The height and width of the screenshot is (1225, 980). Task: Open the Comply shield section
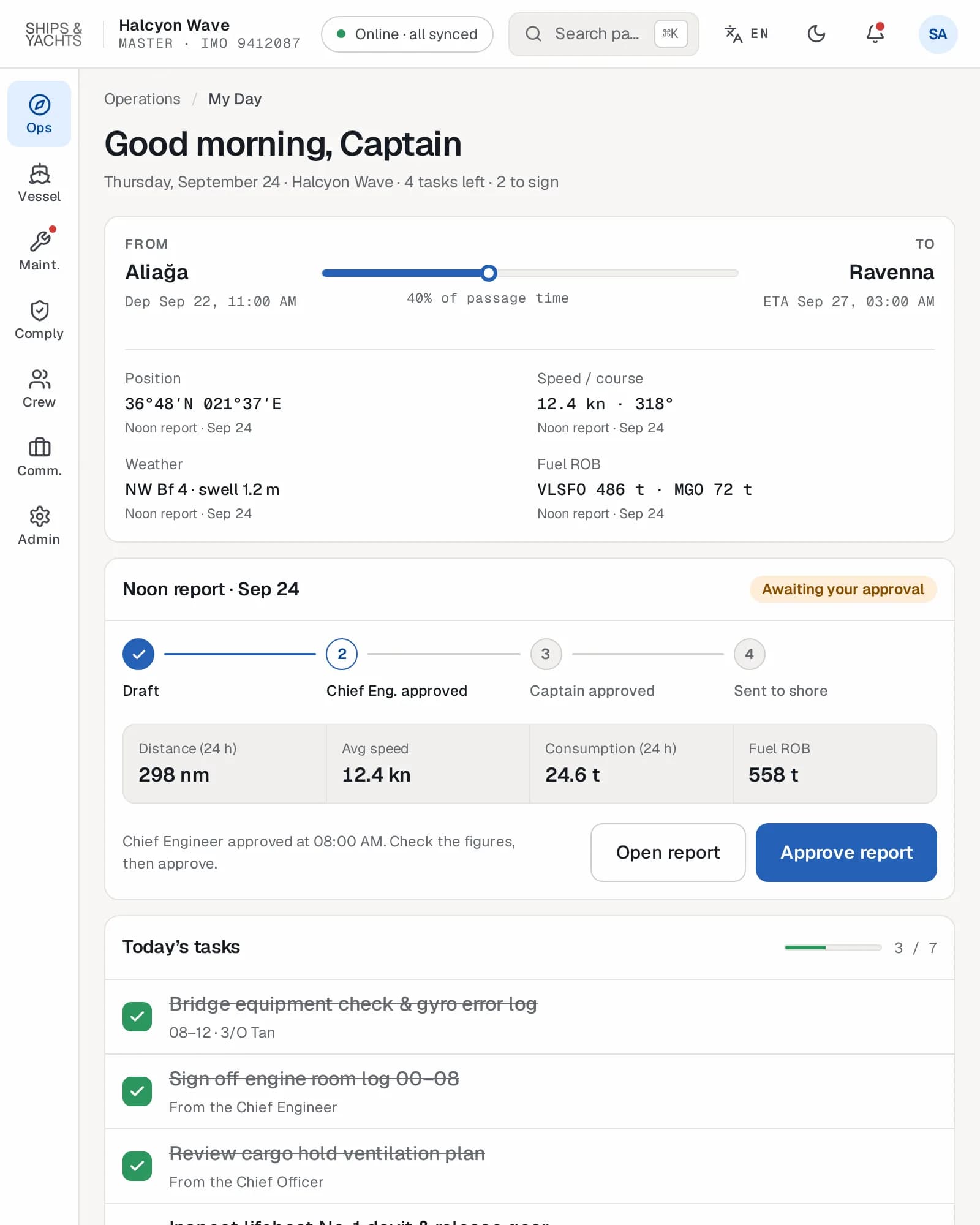point(39,320)
